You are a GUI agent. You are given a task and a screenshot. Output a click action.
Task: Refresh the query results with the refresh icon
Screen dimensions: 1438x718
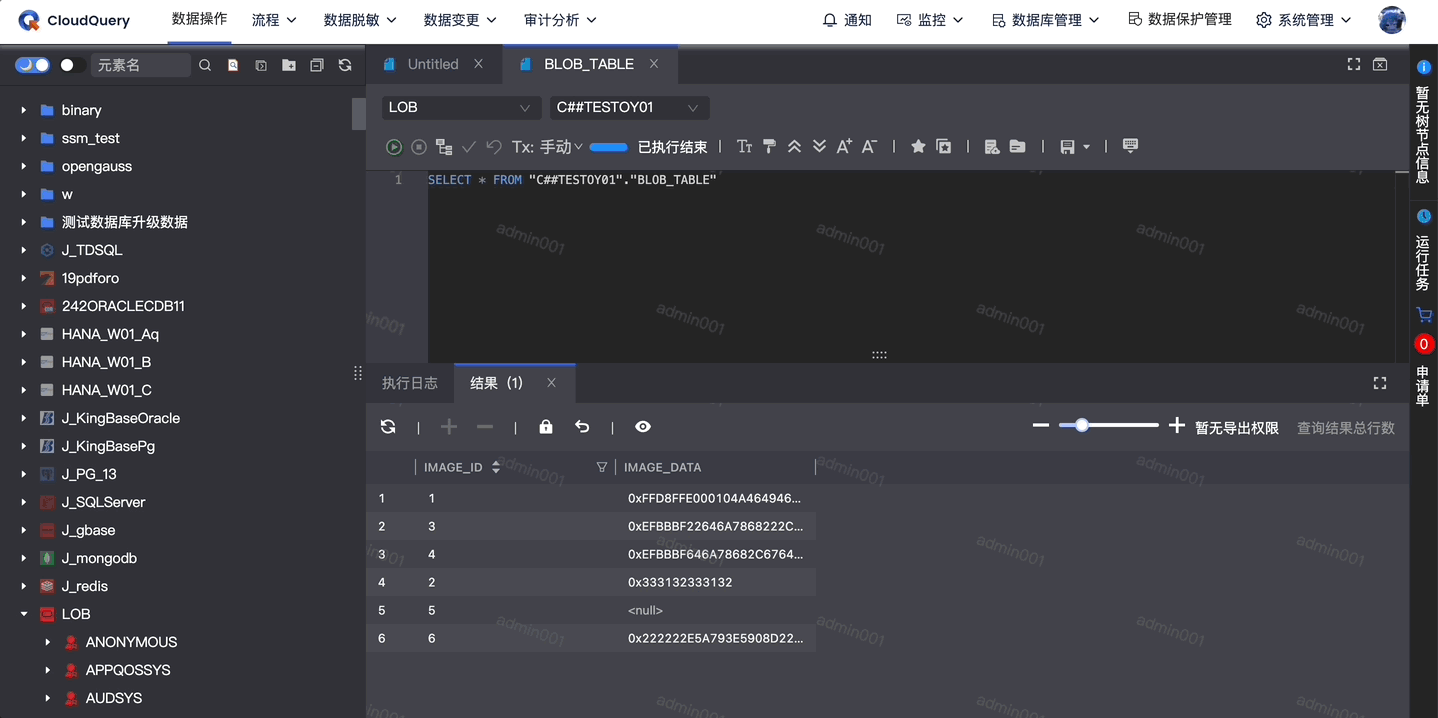[x=388, y=426]
